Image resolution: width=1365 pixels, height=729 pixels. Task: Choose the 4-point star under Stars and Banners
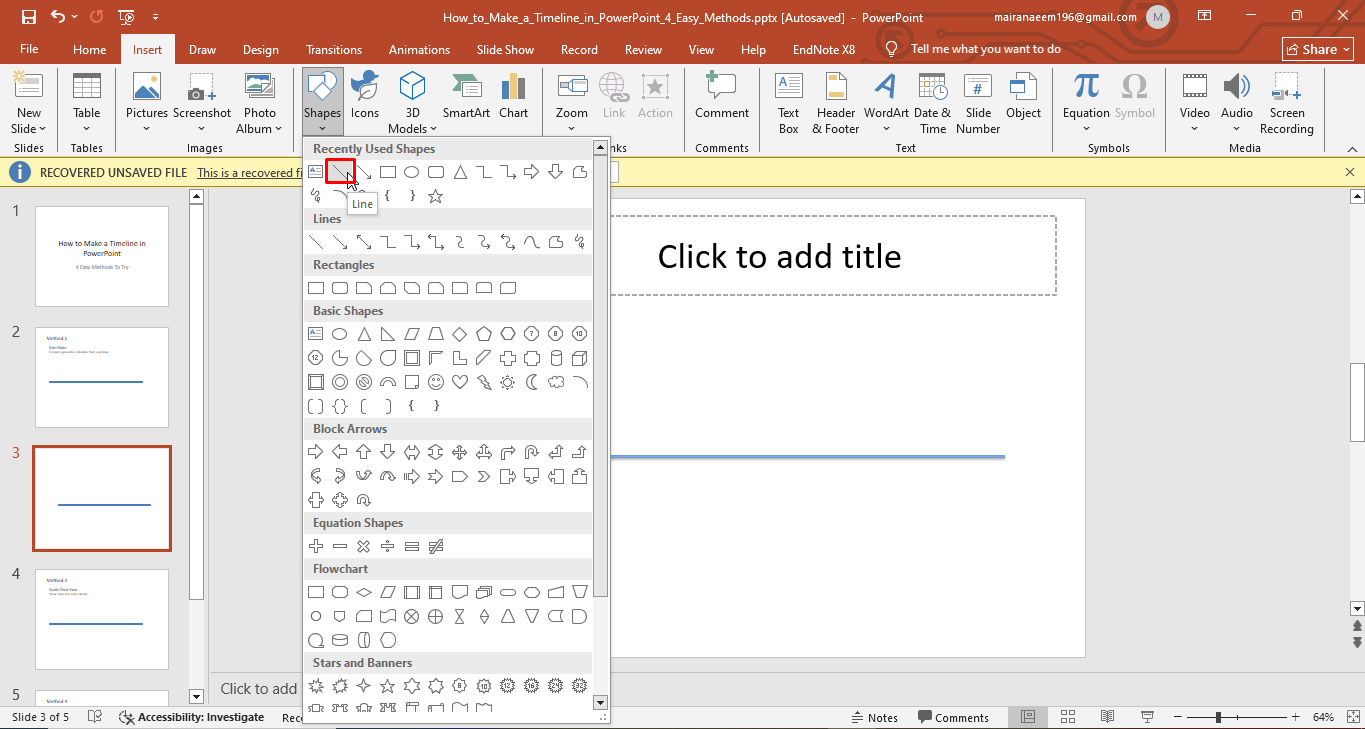[364, 686]
